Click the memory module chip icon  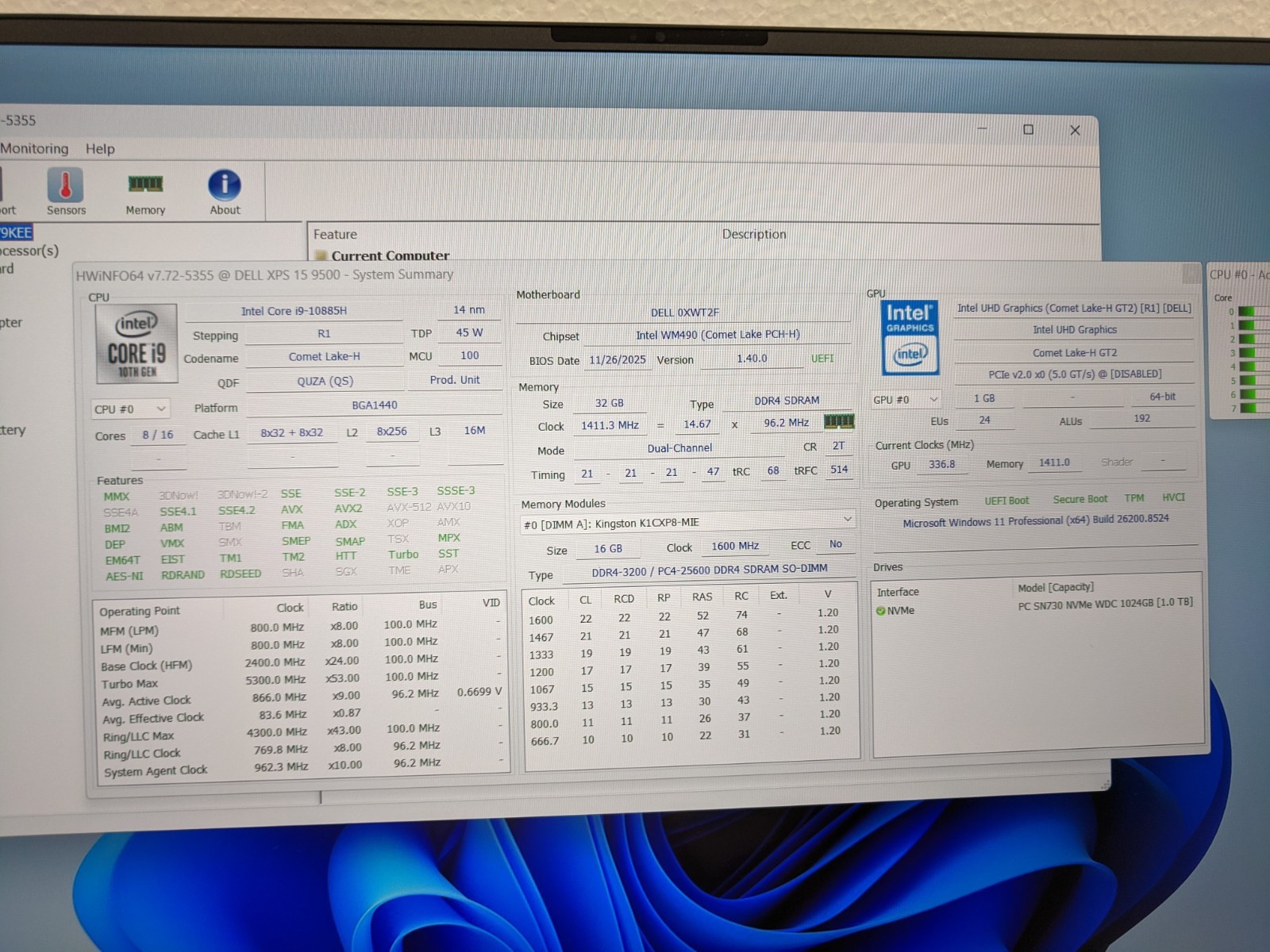839,421
